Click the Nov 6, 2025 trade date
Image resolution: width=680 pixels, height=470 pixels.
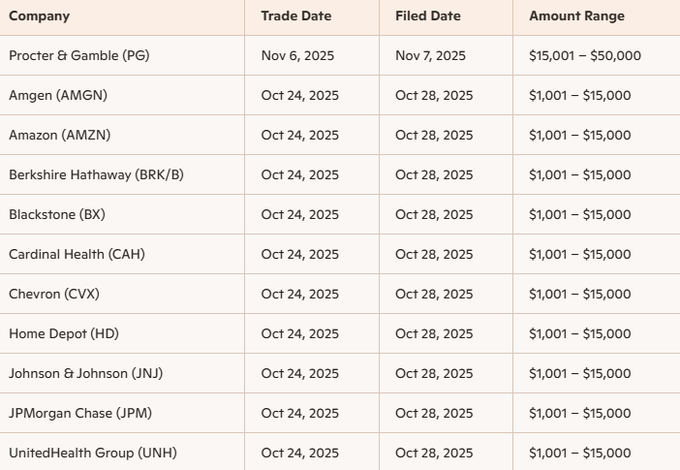point(296,56)
